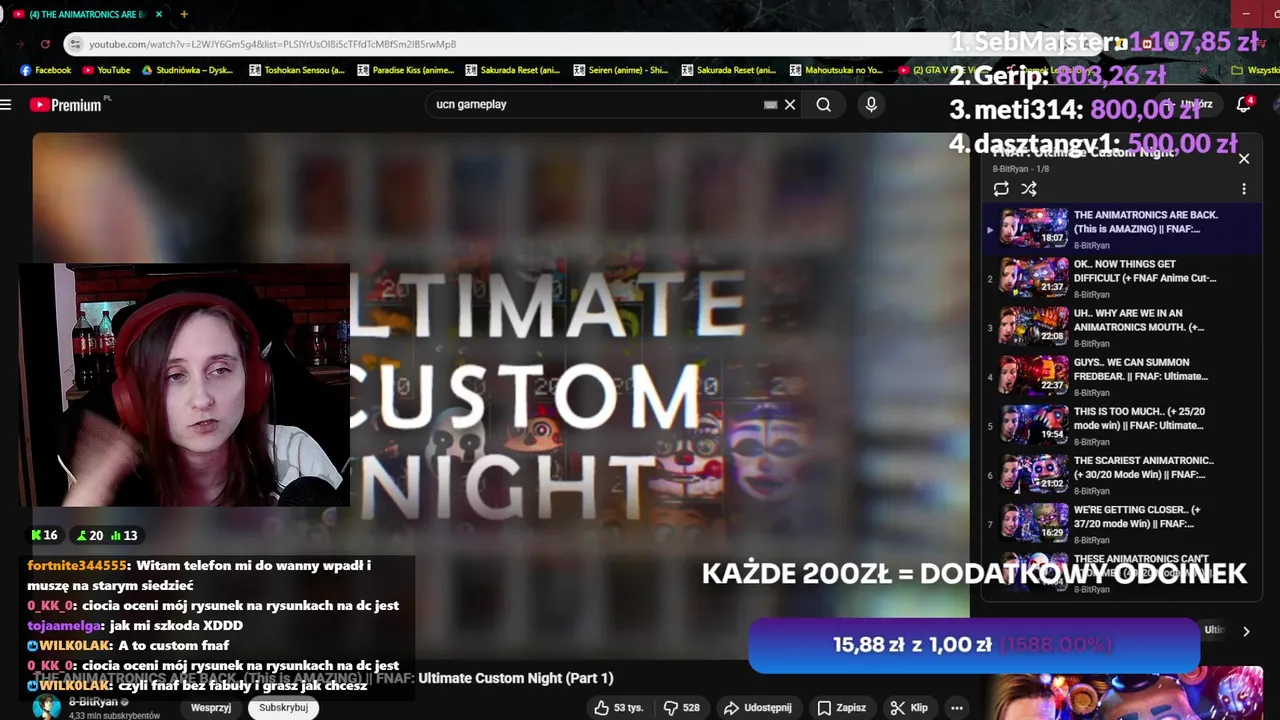Minimize the browser window

point(1246,14)
